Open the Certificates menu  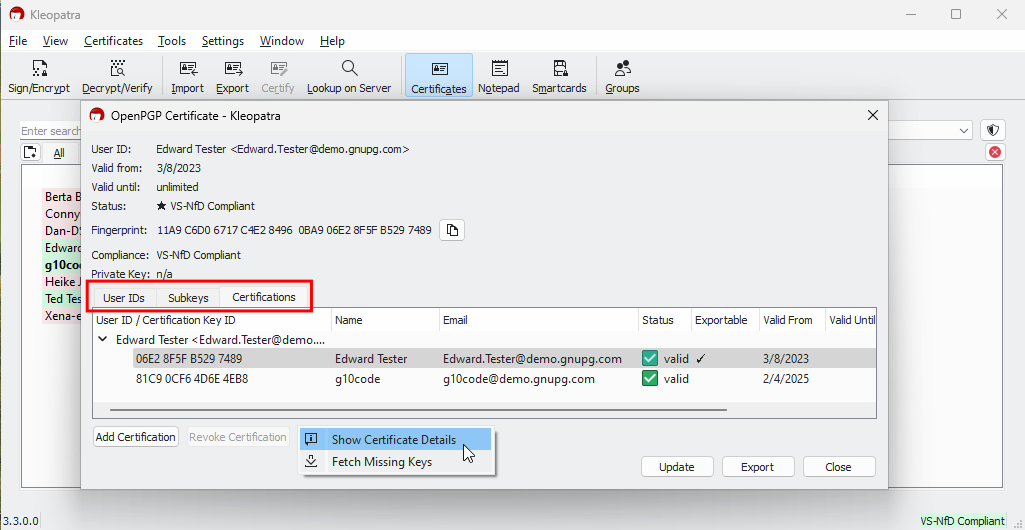113,41
